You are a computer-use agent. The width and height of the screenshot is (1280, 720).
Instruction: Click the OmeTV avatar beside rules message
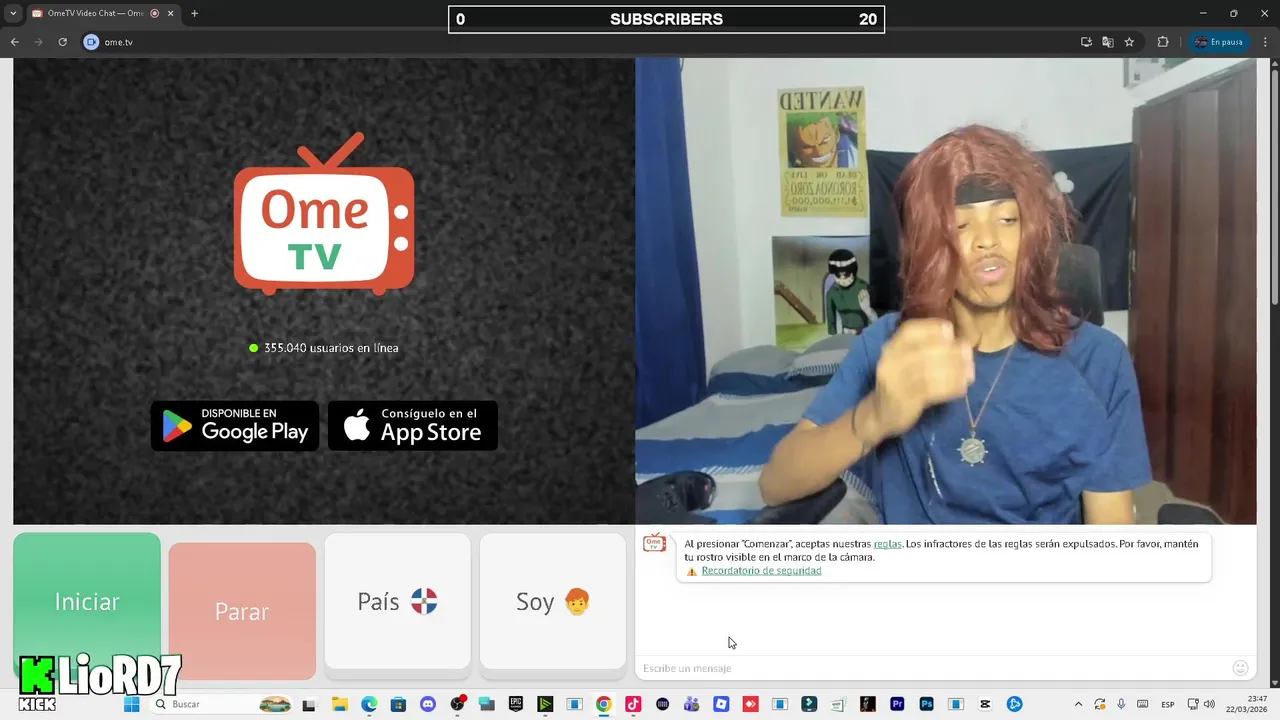[x=654, y=543]
